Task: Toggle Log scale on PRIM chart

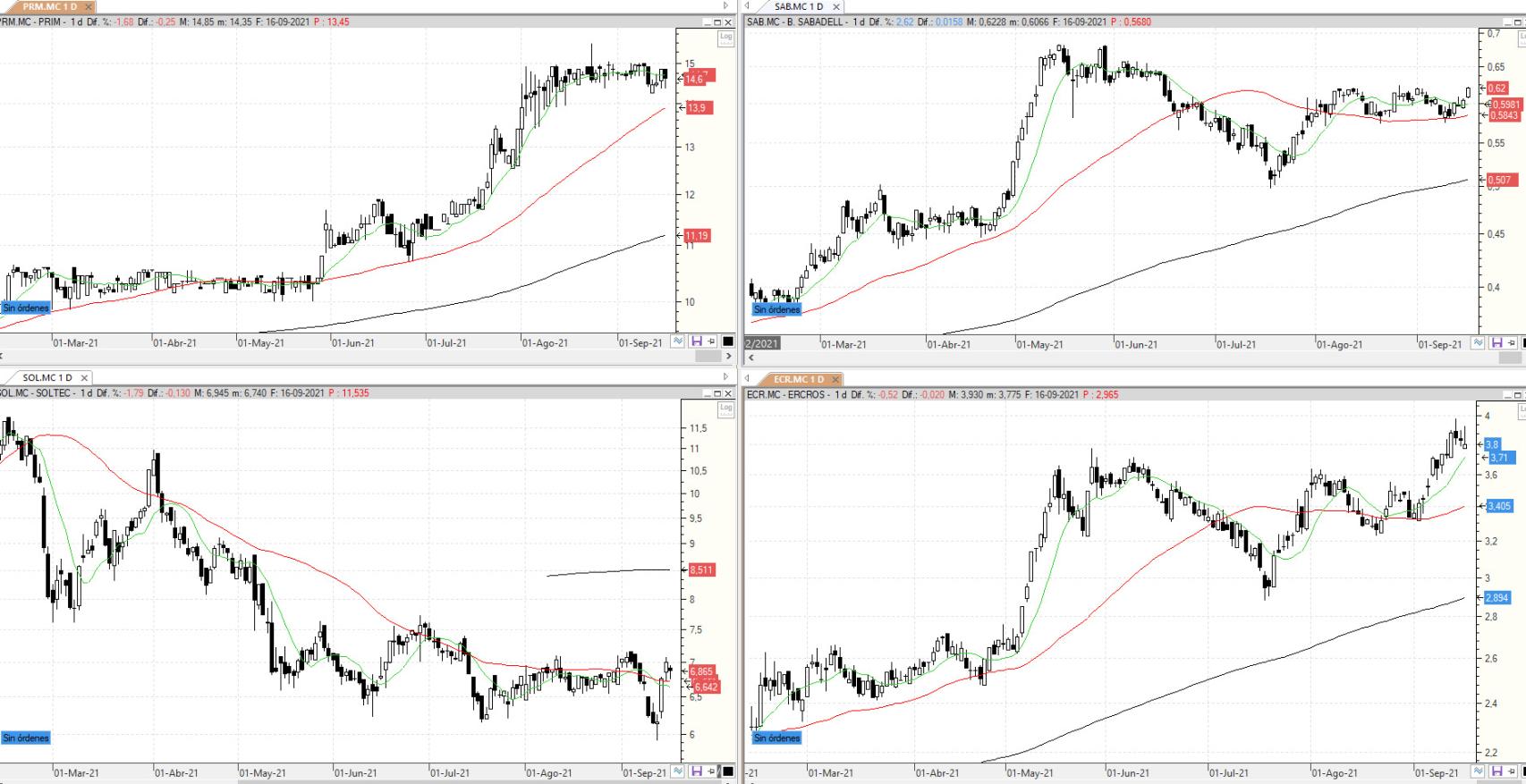Action: point(725,38)
